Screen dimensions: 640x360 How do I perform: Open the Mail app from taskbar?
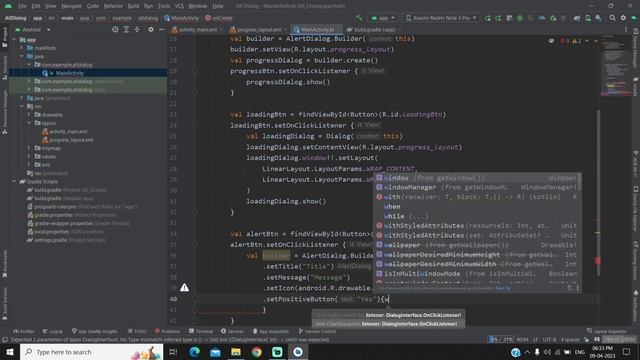(x=215, y=352)
